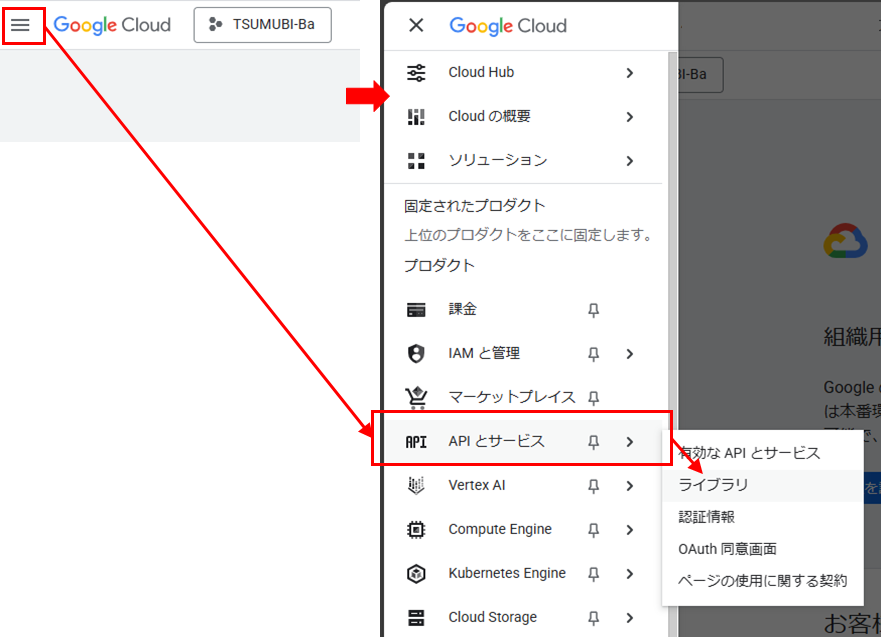
Task: Expand the Compute Engine submenu chevron
Action: click(630, 530)
